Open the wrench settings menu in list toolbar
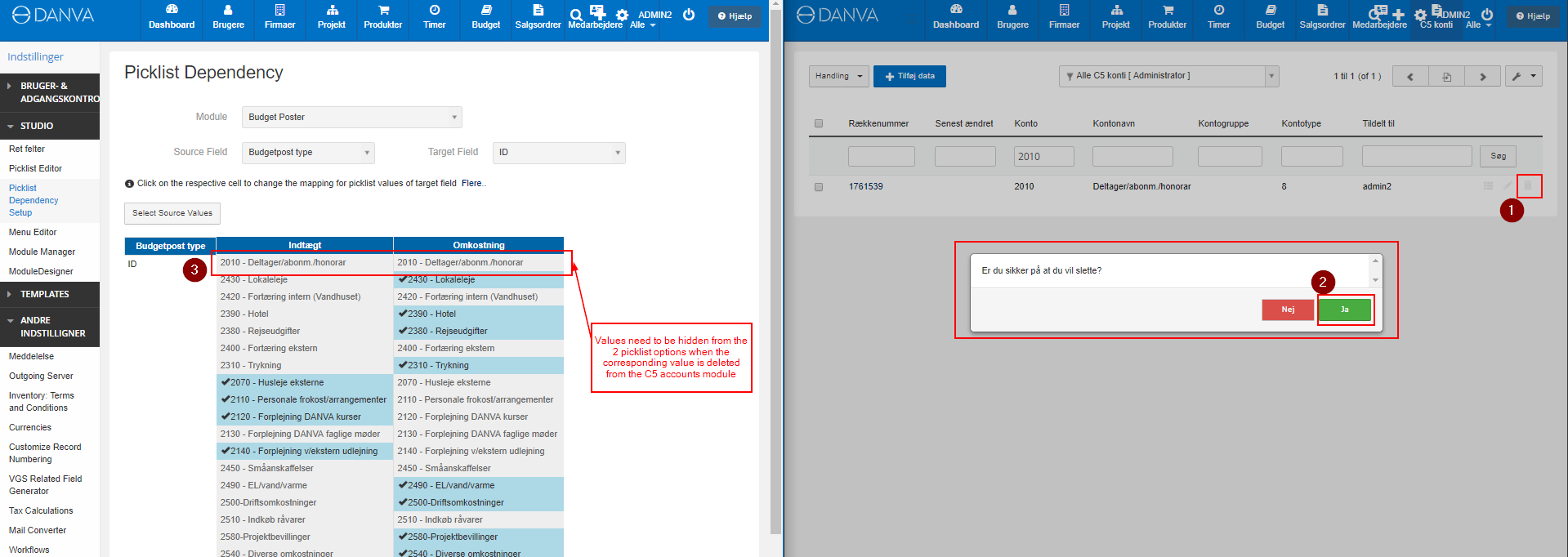This screenshot has width=1568, height=557. coord(1524,76)
